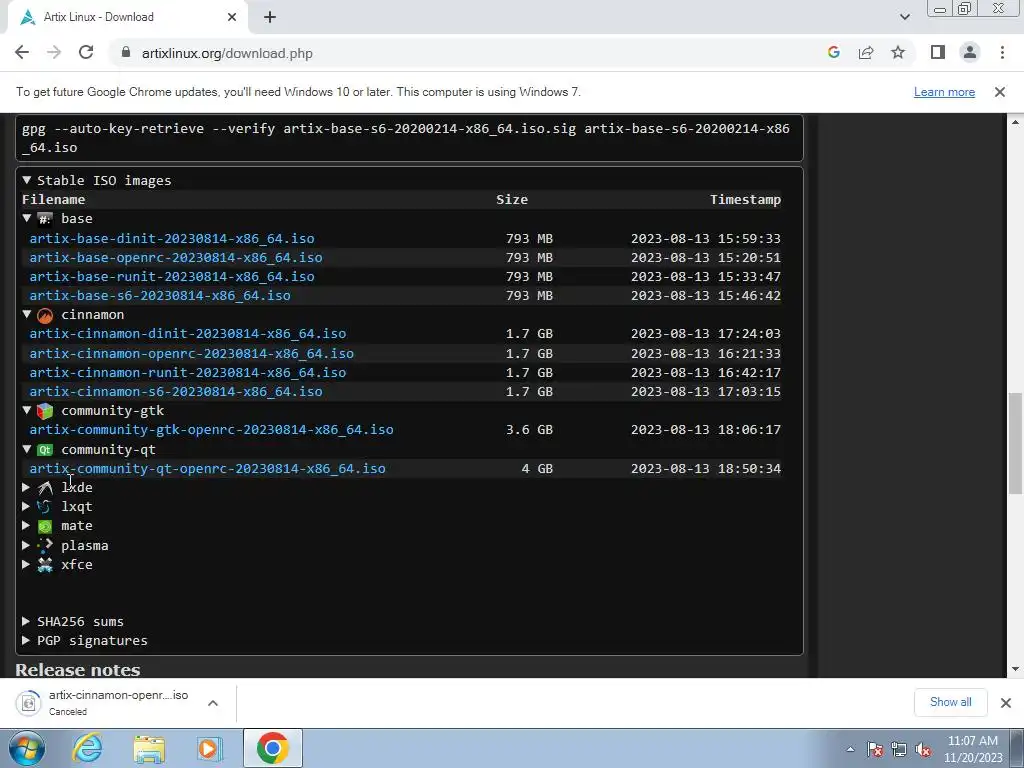Screen dimensions: 1024x768
Task: Expand the SHA256 sums section
Action: (x=25, y=621)
